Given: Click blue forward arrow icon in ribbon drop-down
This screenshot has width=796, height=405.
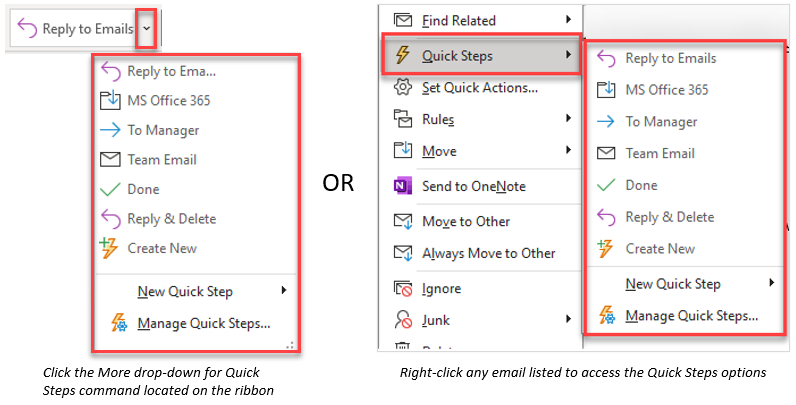Looking at the screenshot, I should pos(110,130).
